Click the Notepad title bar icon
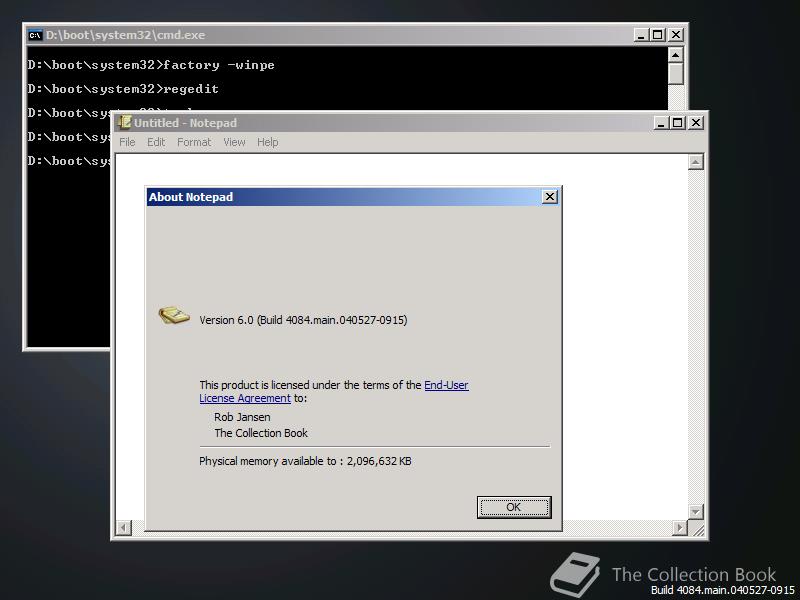 point(124,122)
